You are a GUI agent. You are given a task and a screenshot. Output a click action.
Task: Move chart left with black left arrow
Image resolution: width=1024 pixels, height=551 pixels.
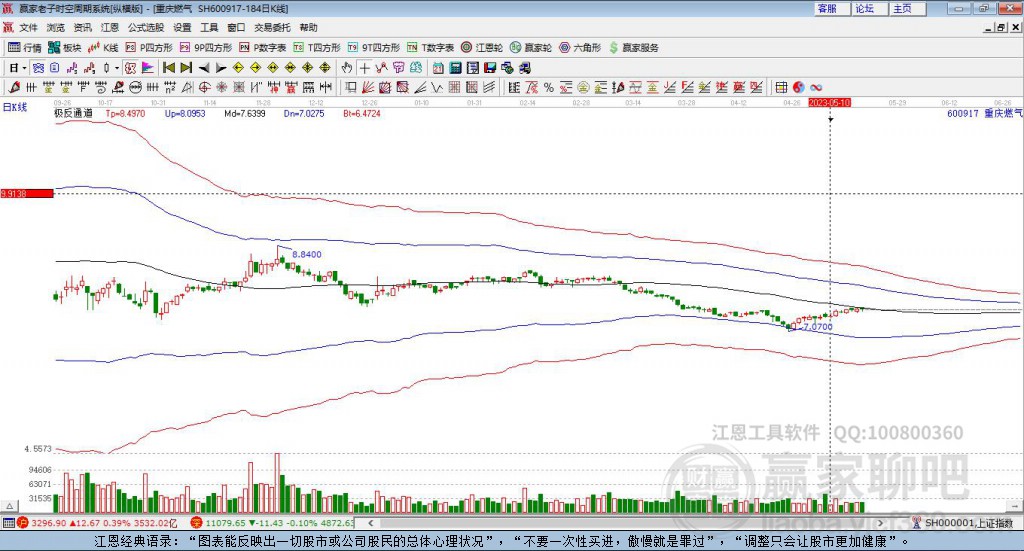[x=204, y=68]
